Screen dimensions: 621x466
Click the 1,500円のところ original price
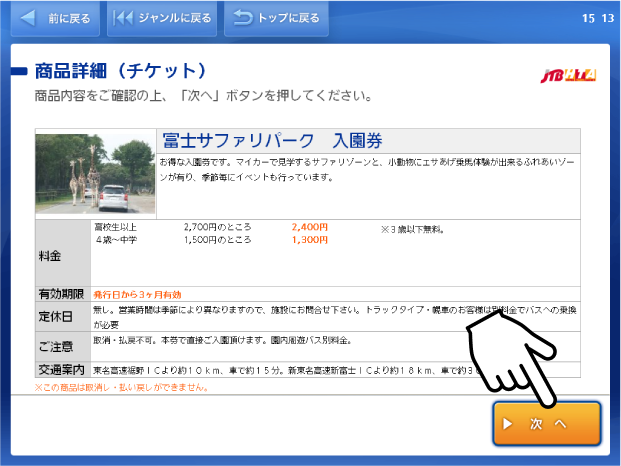click(217, 240)
